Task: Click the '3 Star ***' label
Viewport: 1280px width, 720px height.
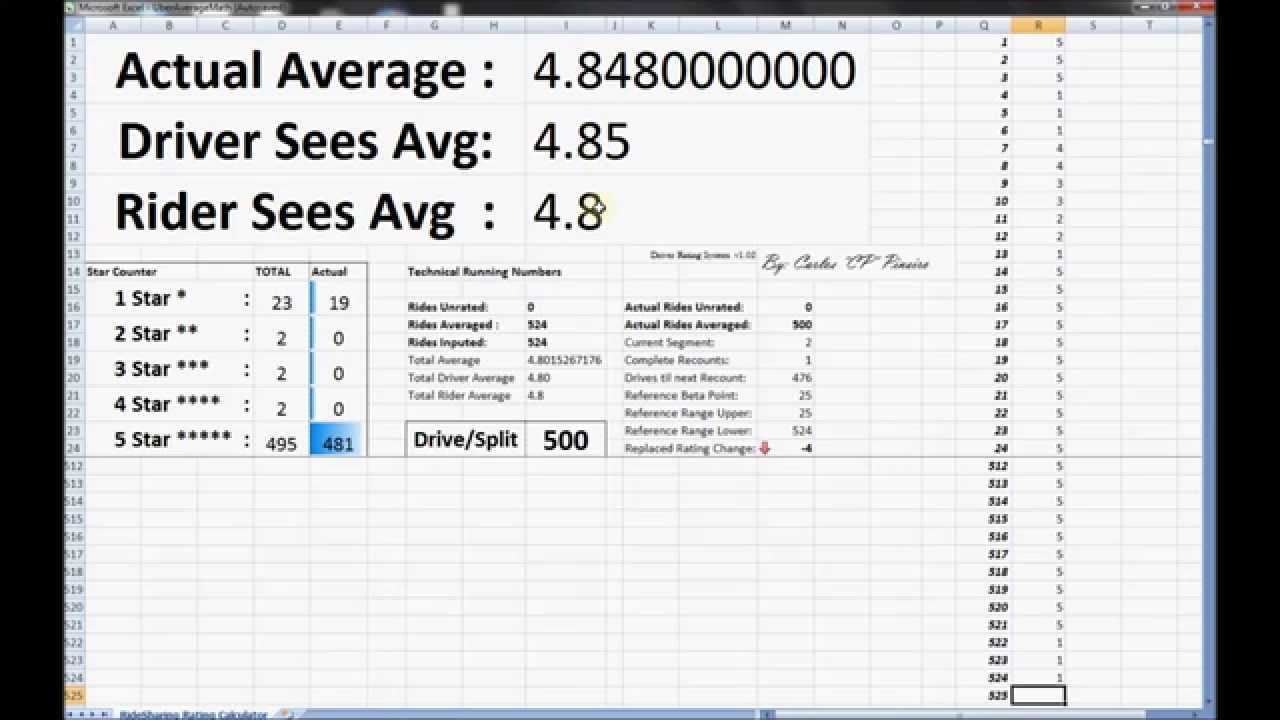Action: 161,369
